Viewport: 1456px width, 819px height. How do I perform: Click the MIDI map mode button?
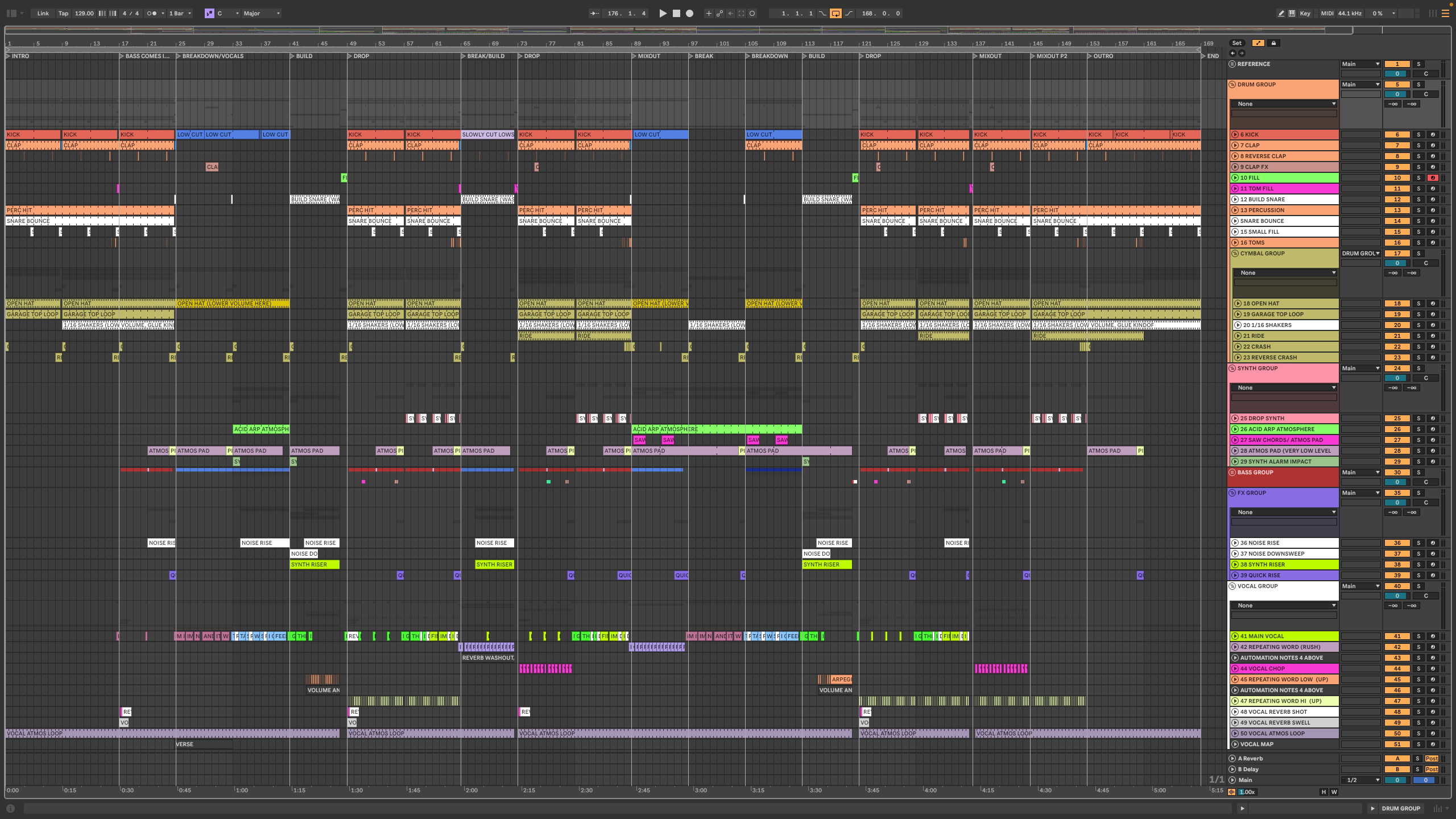tap(1327, 13)
